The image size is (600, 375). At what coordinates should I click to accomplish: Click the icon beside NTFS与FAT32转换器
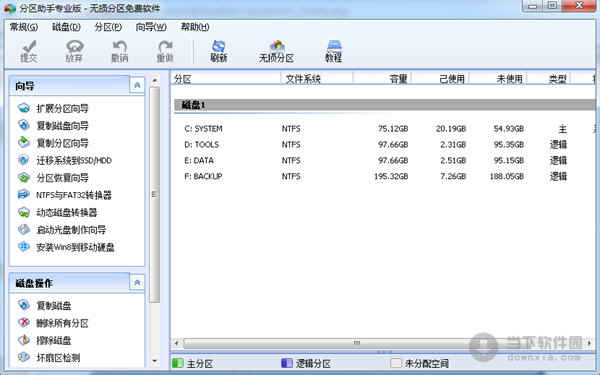(x=24, y=195)
